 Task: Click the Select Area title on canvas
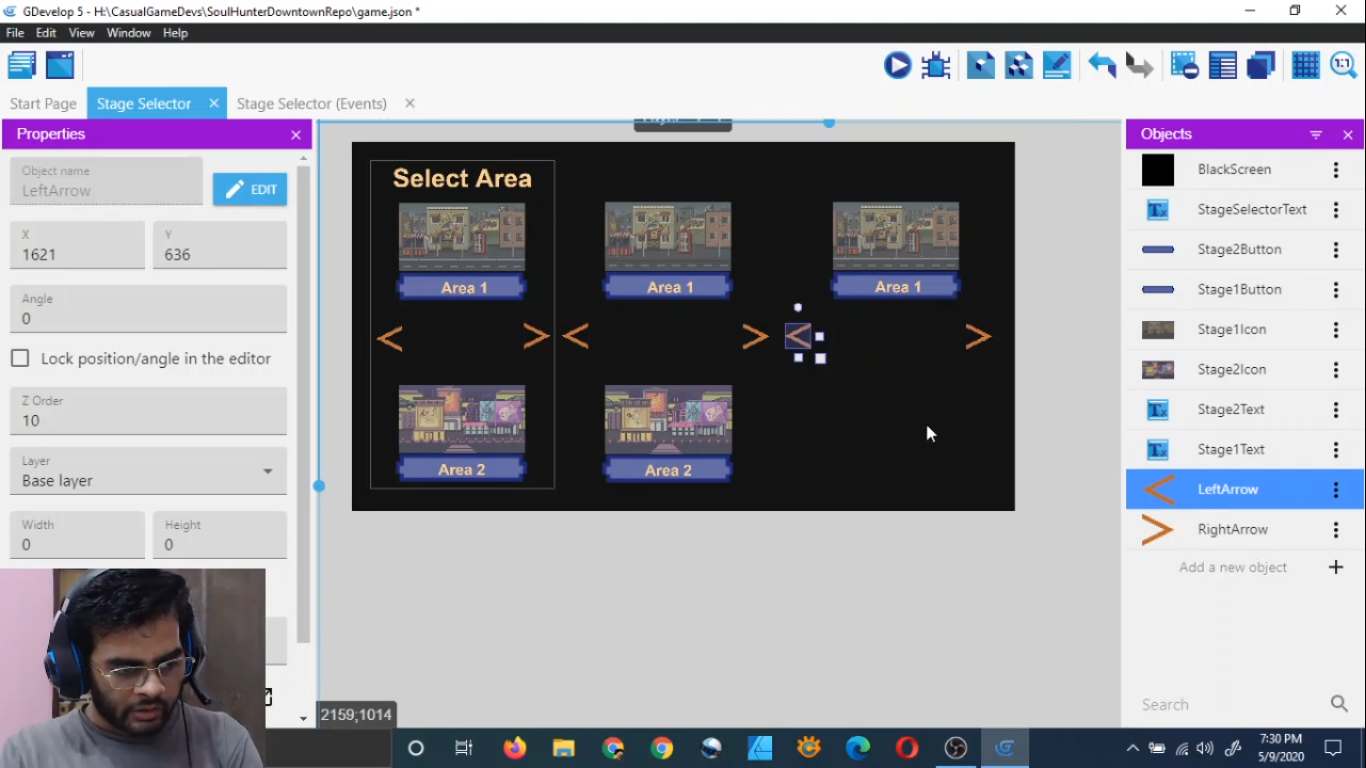pyautogui.click(x=462, y=179)
